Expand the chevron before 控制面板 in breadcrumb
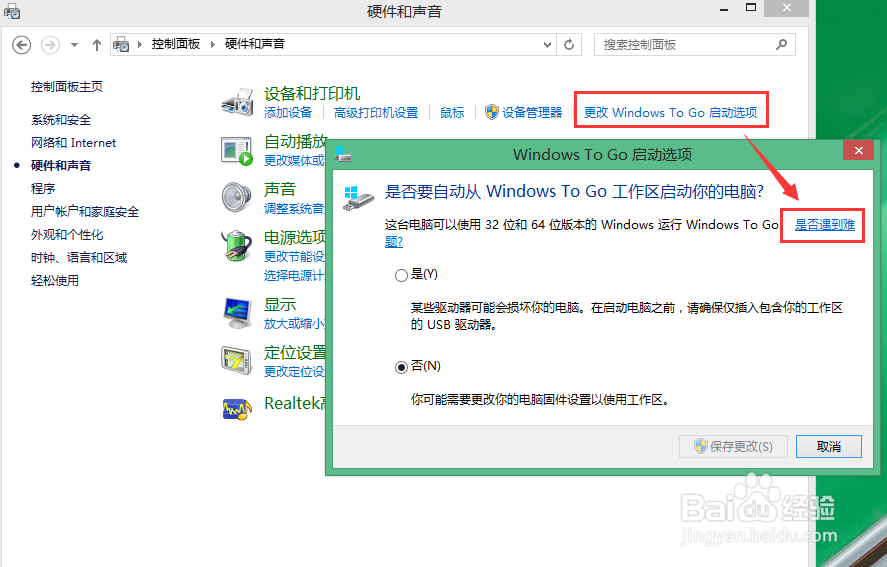Viewport: 887px width, 567px height. click(140, 44)
